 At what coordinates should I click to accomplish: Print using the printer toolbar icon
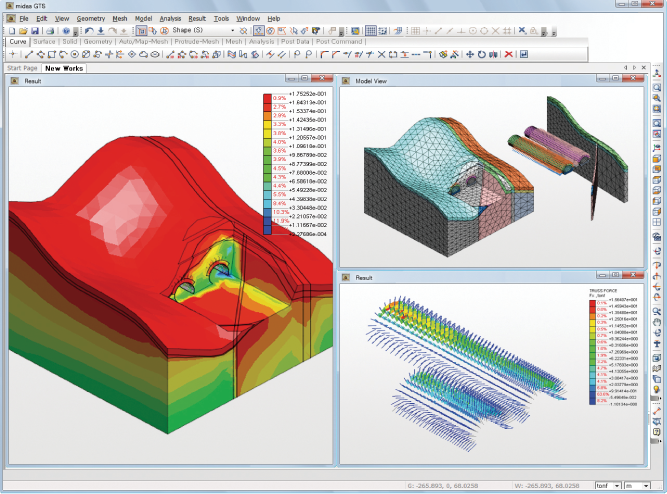pyautogui.click(x=50, y=31)
